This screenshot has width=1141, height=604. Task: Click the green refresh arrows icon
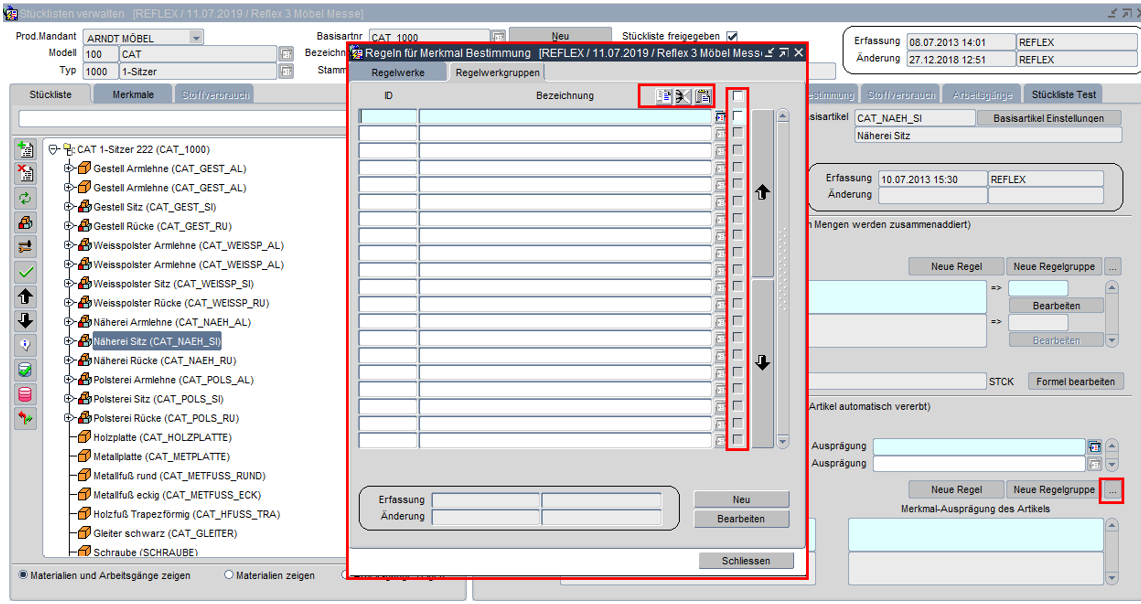(x=26, y=198)
